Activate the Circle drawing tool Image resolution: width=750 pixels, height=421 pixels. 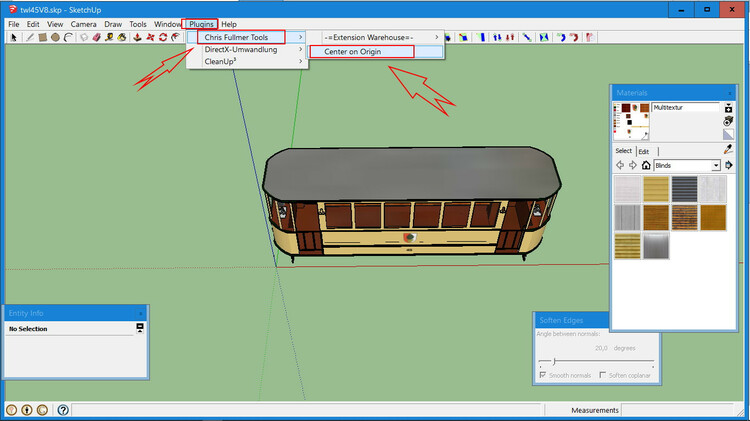[x=56, y=38]
